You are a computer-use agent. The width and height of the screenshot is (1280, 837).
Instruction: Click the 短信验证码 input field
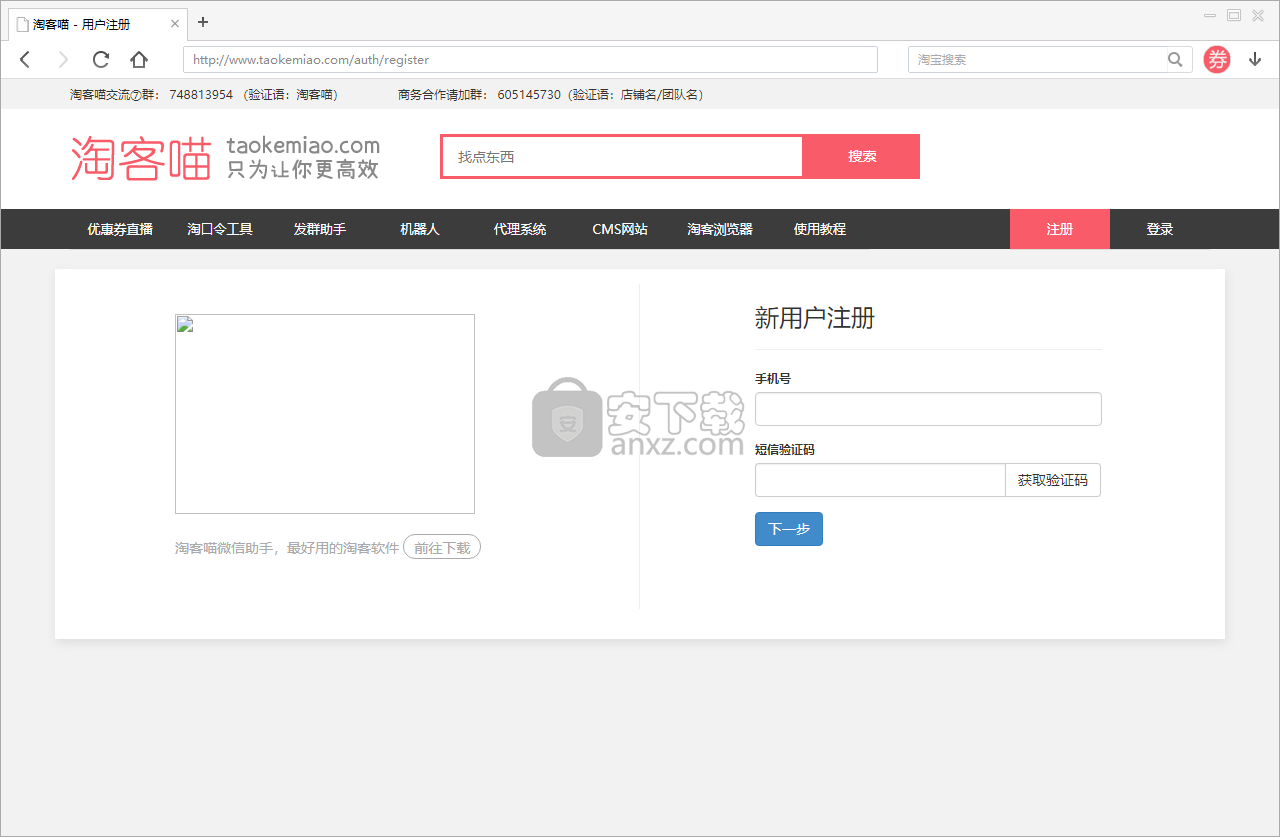coord(880,480)
